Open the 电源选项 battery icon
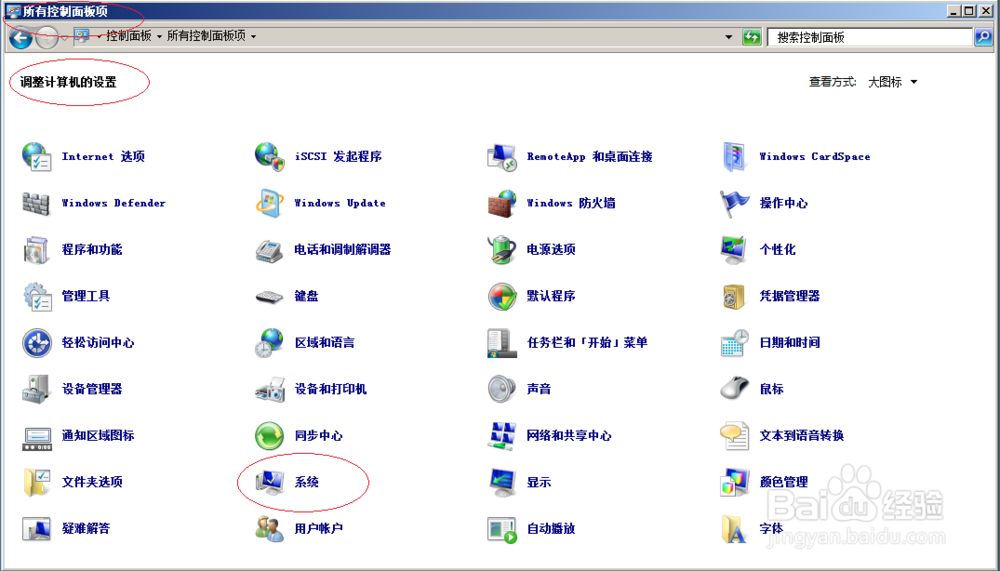1000x571 pixels. (x=502, y=249)
